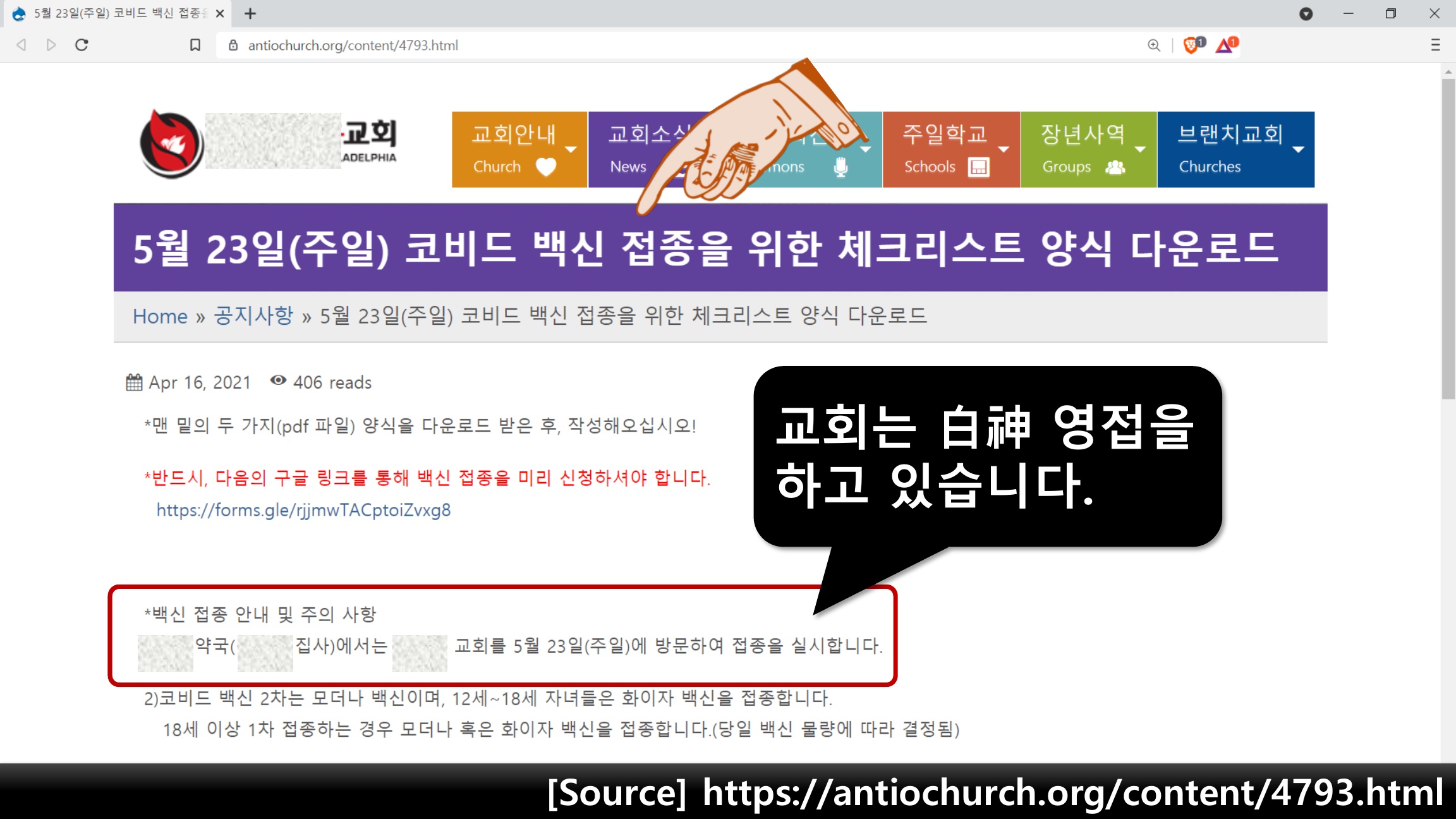The height and width of the screenshot is (819, 1456).
Task: Minimize the browser window
Action: (x=1349, y=13)
